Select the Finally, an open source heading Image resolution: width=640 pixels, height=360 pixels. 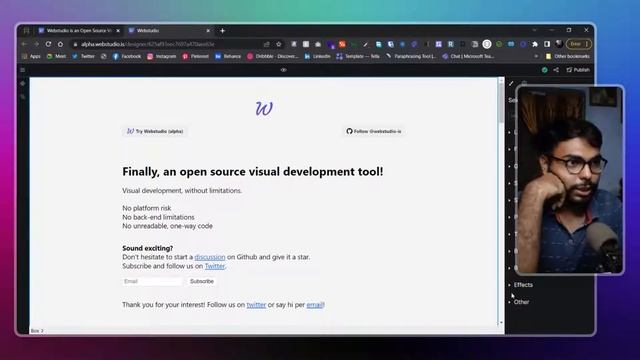(x=253, y=172)
